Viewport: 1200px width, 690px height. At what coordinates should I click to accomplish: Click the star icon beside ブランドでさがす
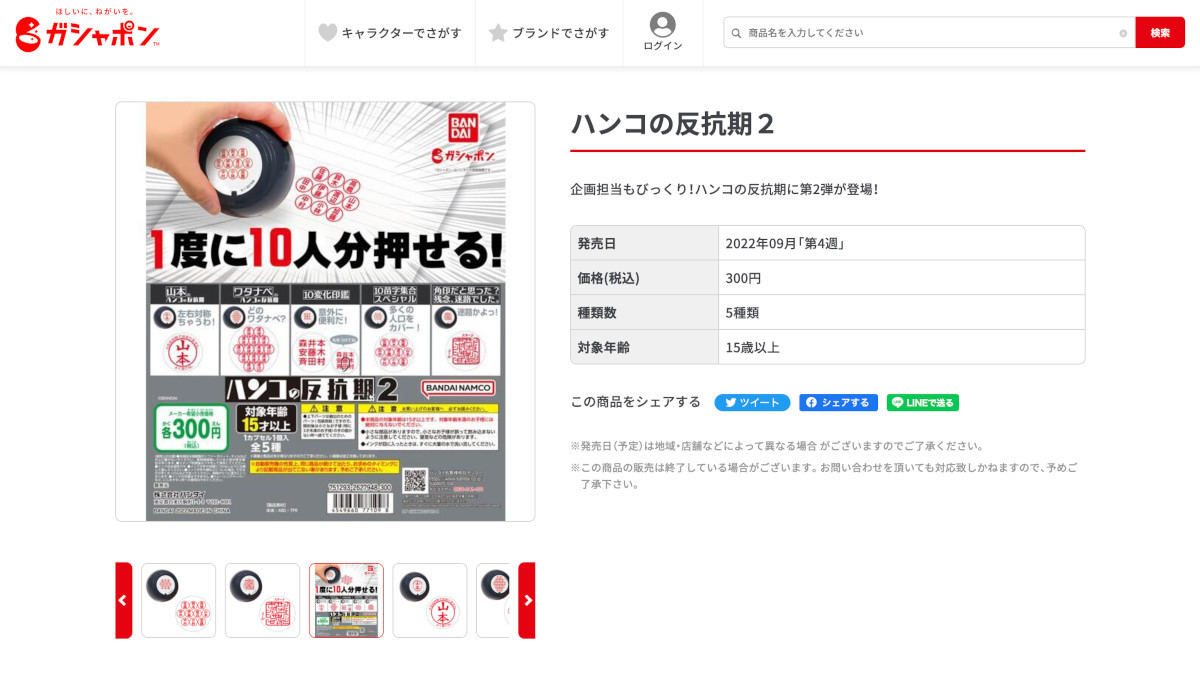click(498, 33)
